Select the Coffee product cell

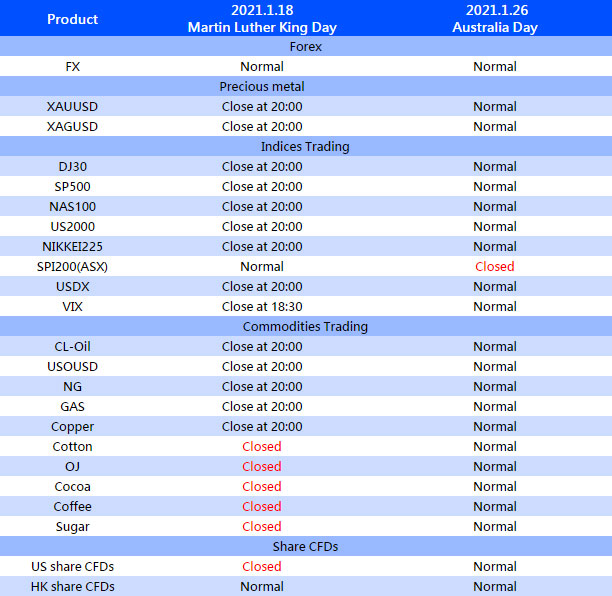[72, 506]
